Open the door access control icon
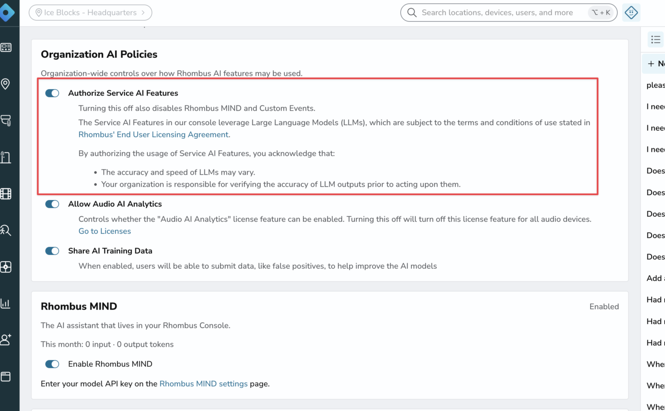Screen dimensions: 665x411 (x=6, y=157)
